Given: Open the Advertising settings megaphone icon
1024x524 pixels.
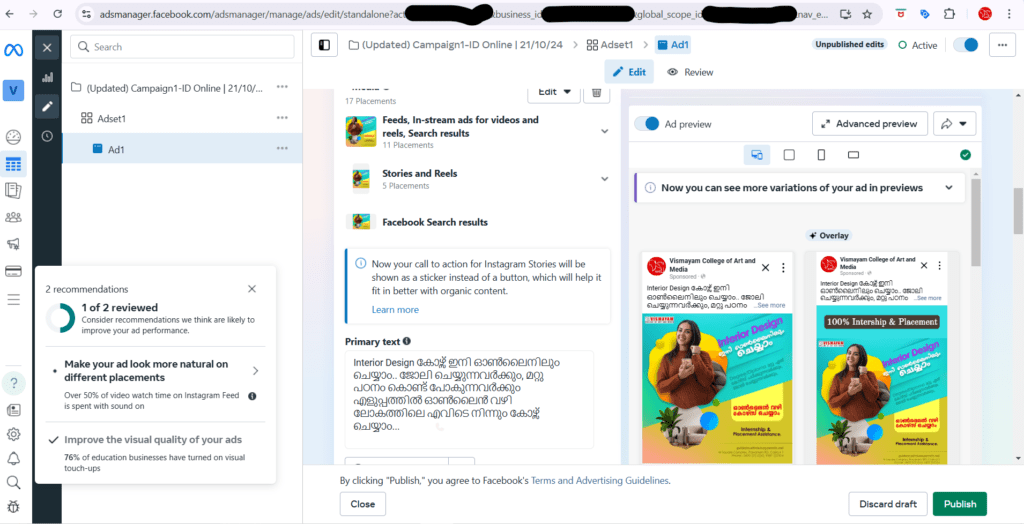Looking at the screenshot, I should point(13,244).
